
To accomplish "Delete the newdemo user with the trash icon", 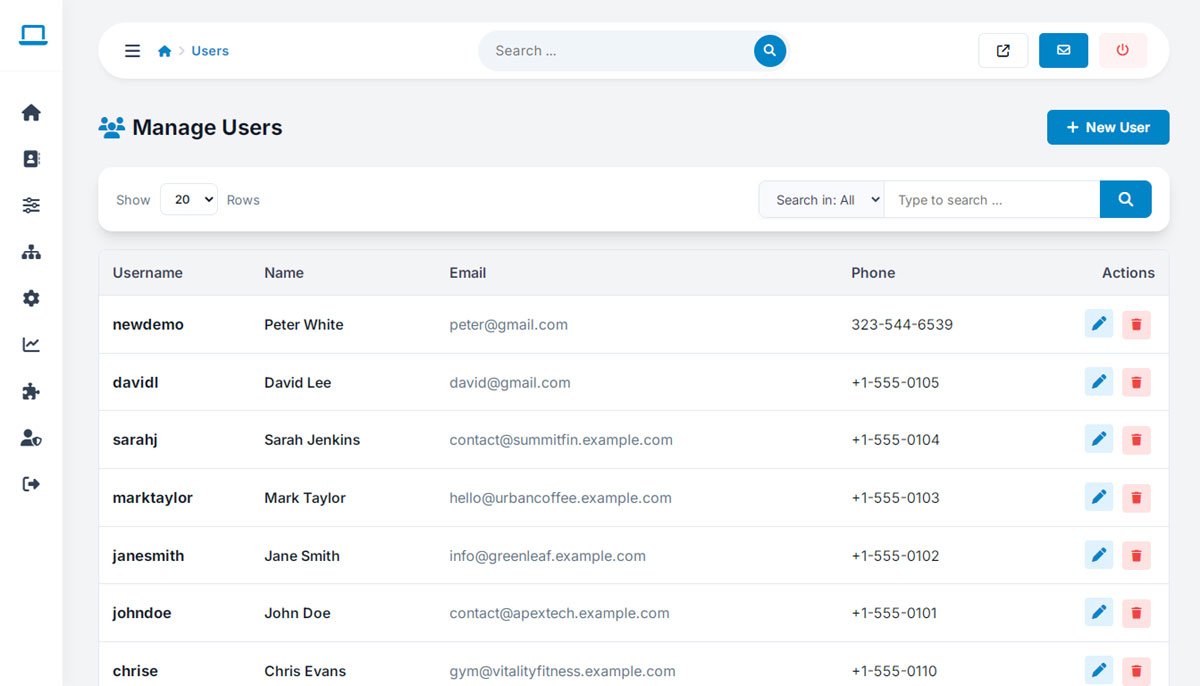I will (1136, 325).
